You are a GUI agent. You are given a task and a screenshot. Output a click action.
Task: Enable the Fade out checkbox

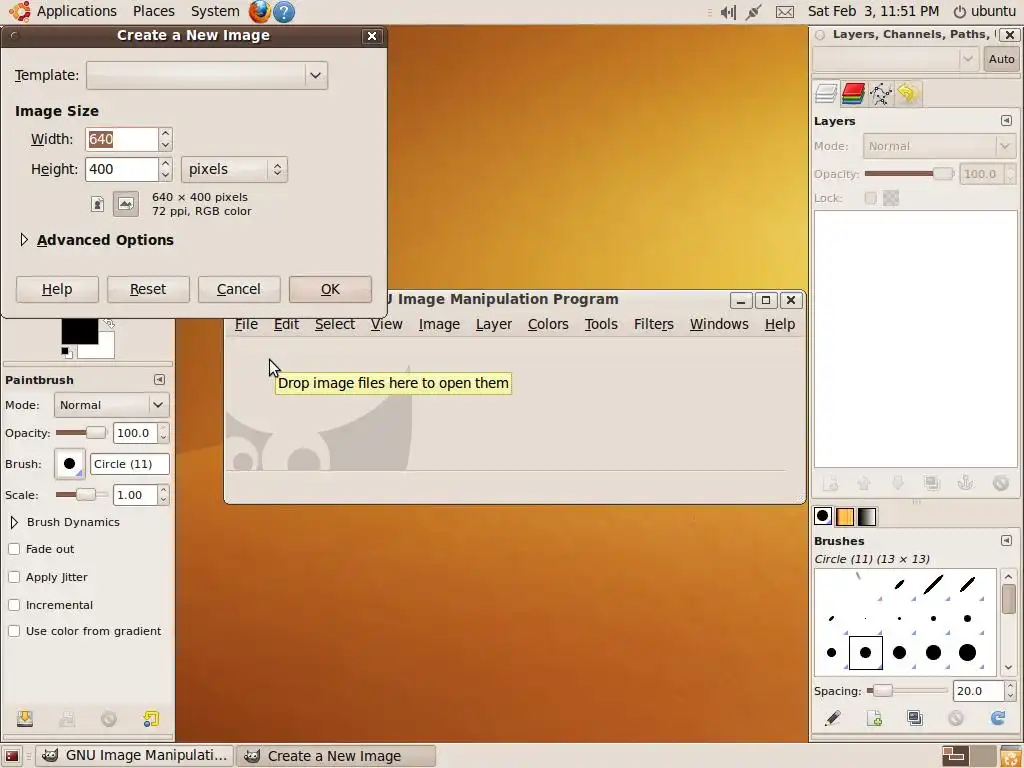click(x=14, y=549)
